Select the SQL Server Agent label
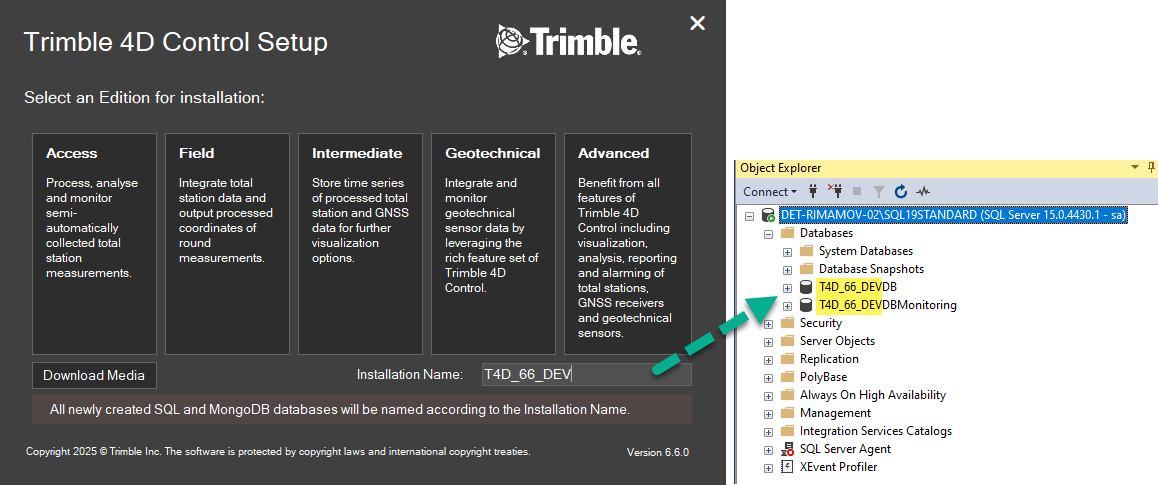This screenshot has width=1158, height=485. coord(845,450)
